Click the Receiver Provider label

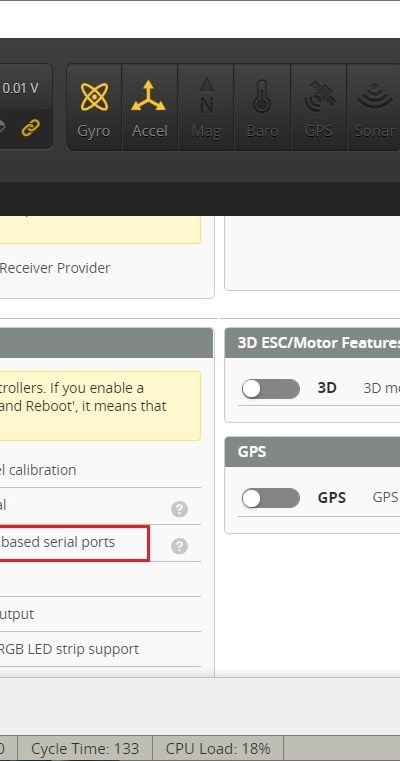[x=55, y=268]
